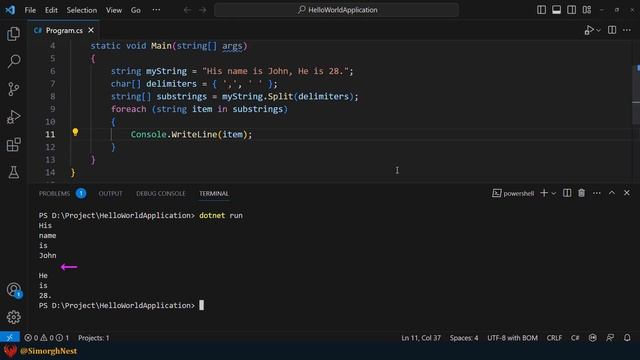Click the HelloWorldApplication command center search
Viewport: 640px width, 360px height.
[336, 10]
